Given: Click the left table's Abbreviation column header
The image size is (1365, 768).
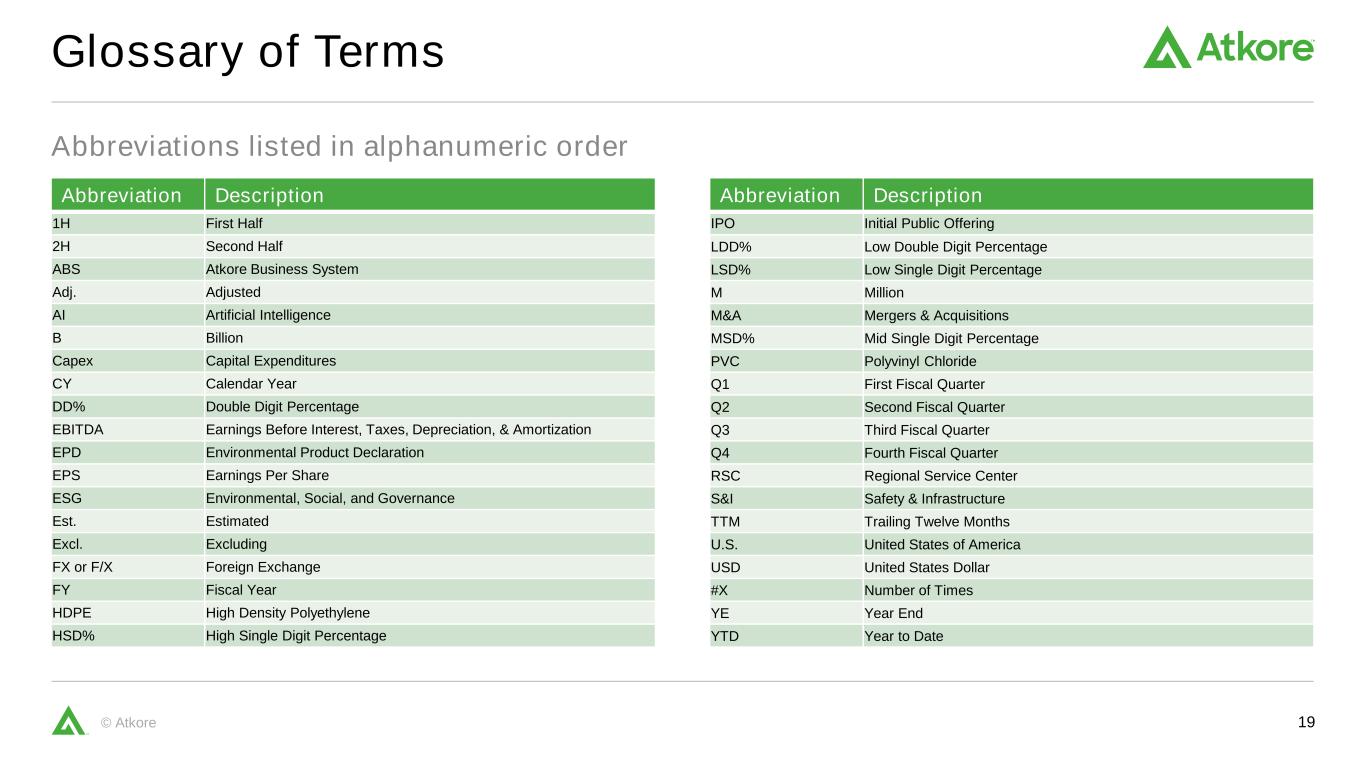Looking at the screenshot, I should [122, 195].
